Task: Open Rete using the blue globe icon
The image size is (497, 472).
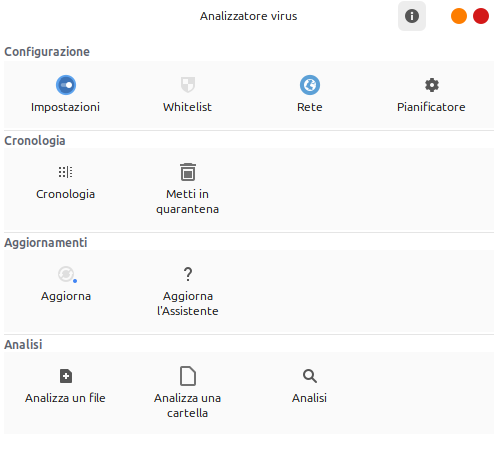Action: pyautogui.click(x=310, y=85)
